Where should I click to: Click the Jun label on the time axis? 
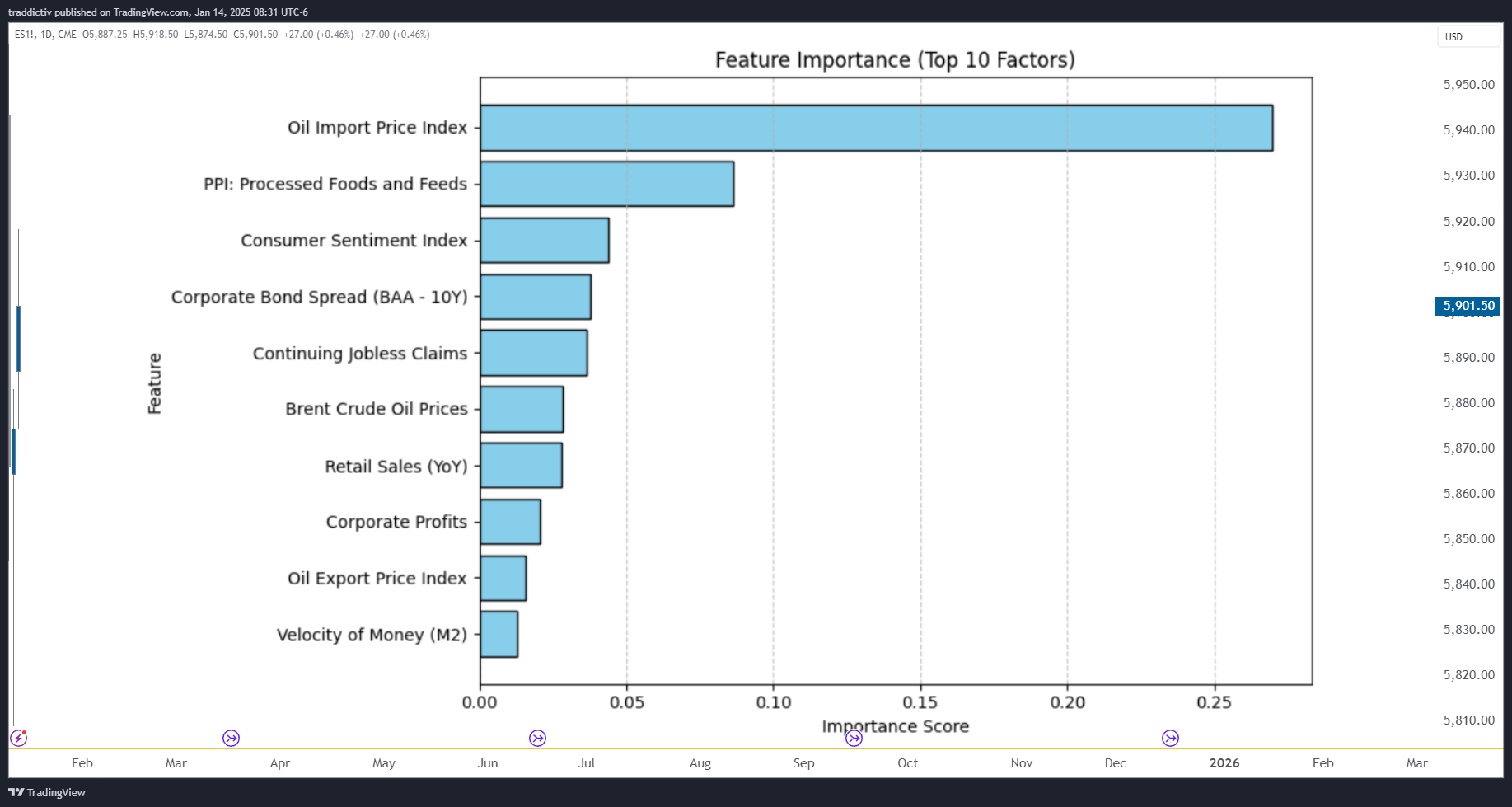488,763
